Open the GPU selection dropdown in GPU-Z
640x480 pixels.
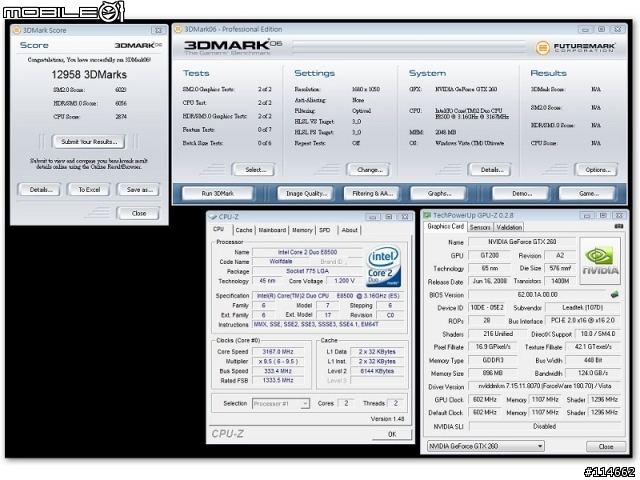click(x=486, y=446)
